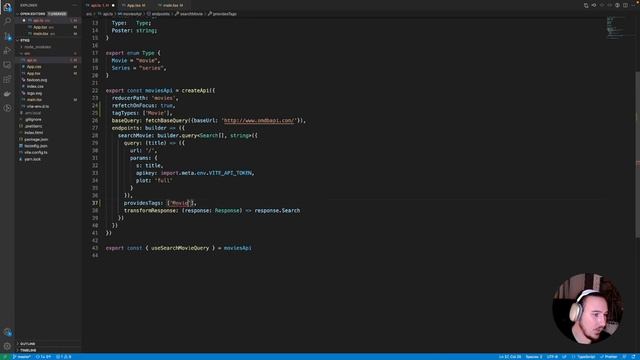Screen dimensions: 640x360
Task: Open the Explorer view in the activity bar
Action: click(x=7, y=7)
